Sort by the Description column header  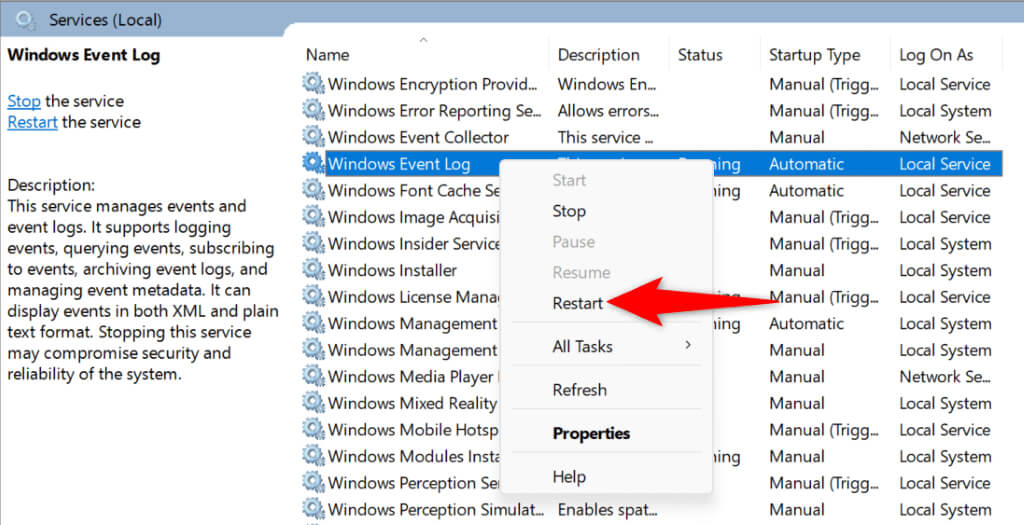point(598,55)
